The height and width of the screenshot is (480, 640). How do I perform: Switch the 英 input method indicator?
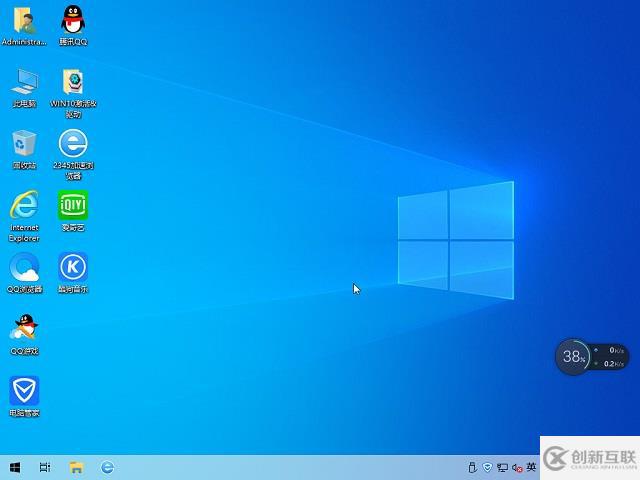click(531, 467)
